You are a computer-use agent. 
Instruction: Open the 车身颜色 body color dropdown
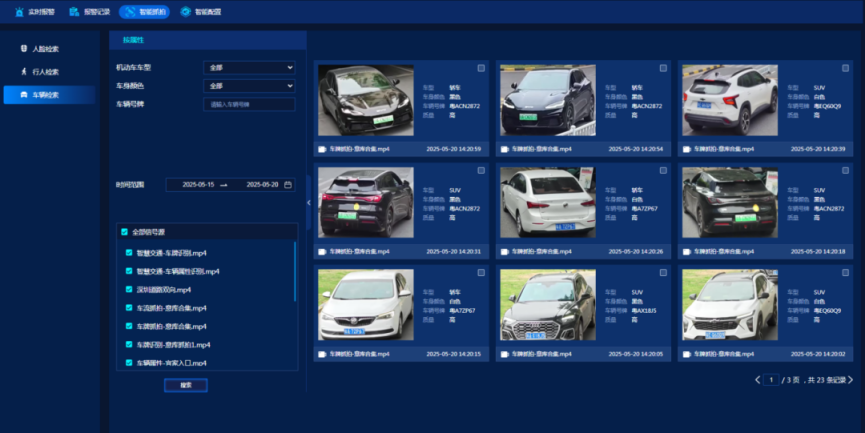point(249,86)
